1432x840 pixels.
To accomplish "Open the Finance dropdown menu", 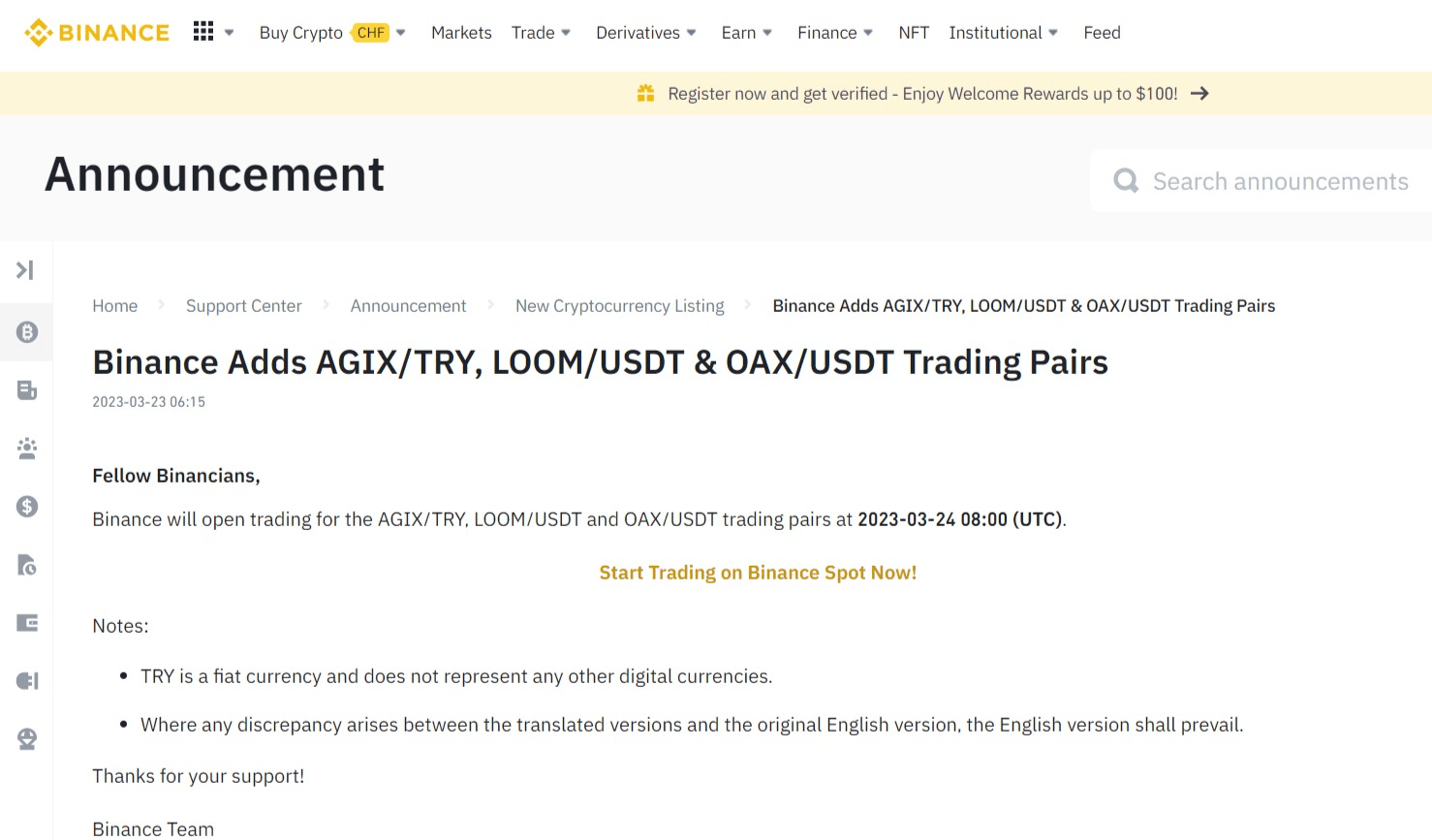I will [835, 33].
